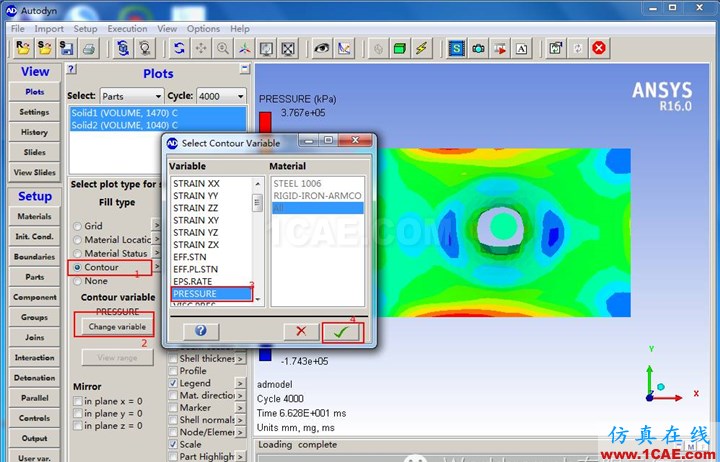Expand Legend options arrow button
Image resolution: width=720 pixels, height=462 pixels.
tap(240, 383)
